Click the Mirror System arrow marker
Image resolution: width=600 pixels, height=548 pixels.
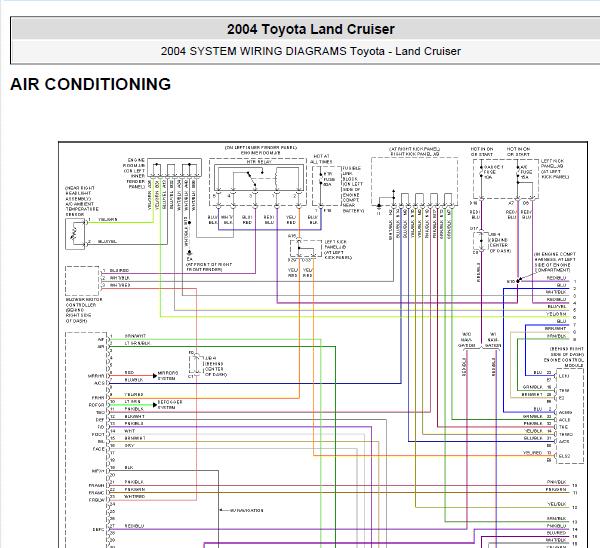pos(155,376)
